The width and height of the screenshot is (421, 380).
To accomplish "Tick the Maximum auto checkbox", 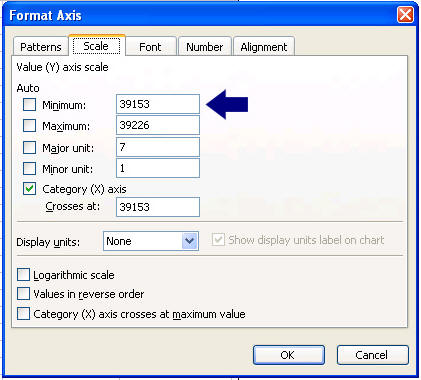I will (29, 126).
